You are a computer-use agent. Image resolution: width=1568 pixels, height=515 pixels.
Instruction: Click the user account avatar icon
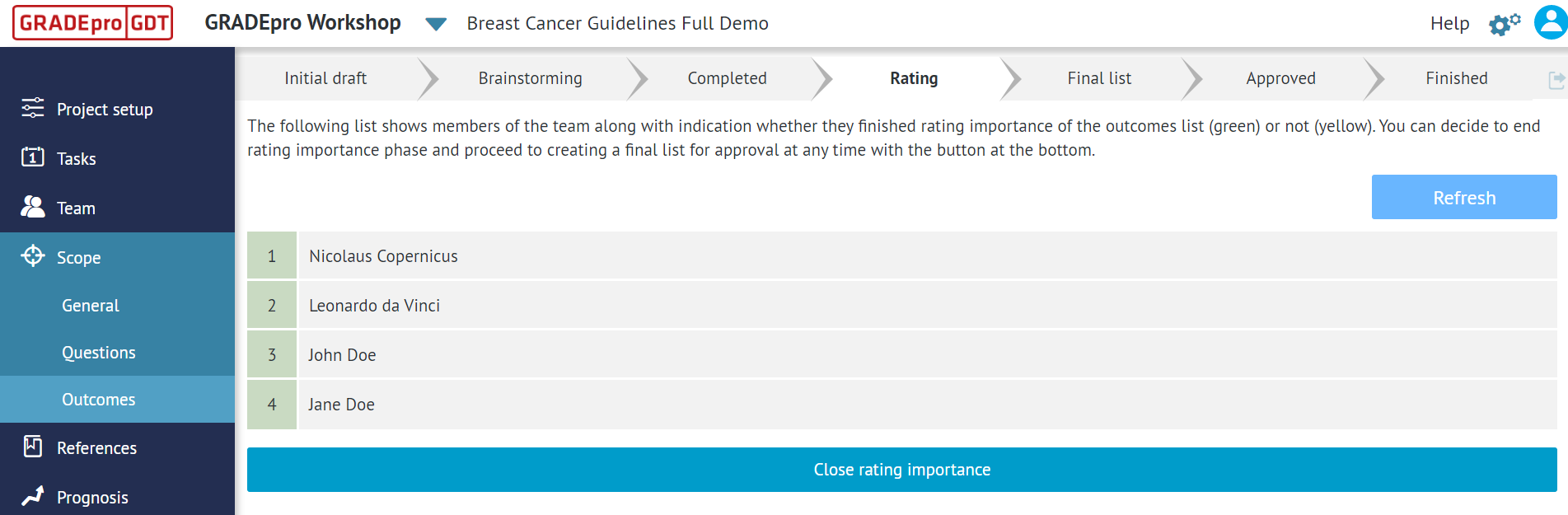(x=1547, y=23)
